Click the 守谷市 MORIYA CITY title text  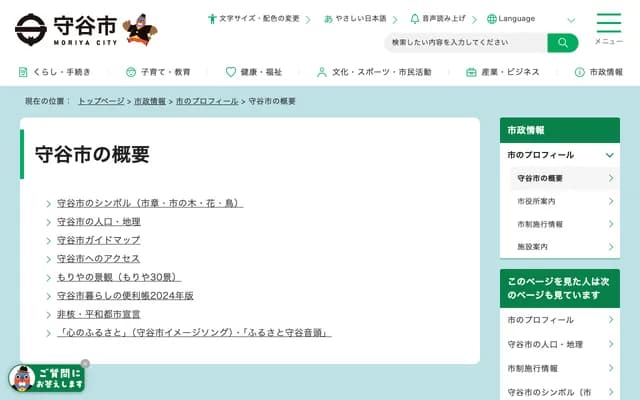(x=85, y=29)
